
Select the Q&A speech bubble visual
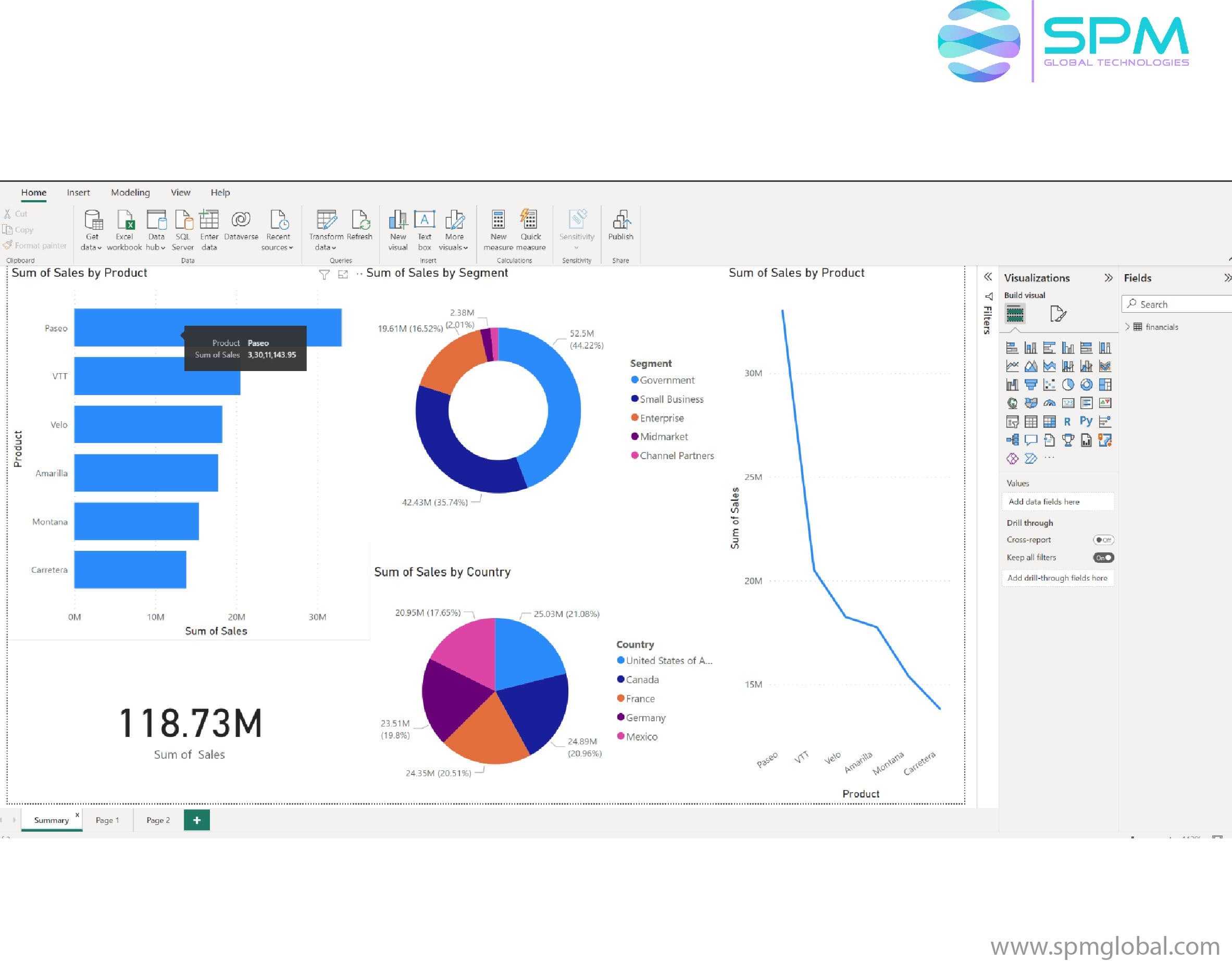[x=1030, y=440]
